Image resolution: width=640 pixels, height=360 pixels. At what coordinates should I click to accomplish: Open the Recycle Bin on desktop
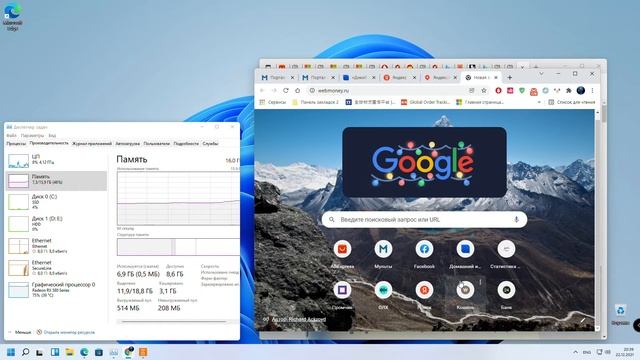620,314
